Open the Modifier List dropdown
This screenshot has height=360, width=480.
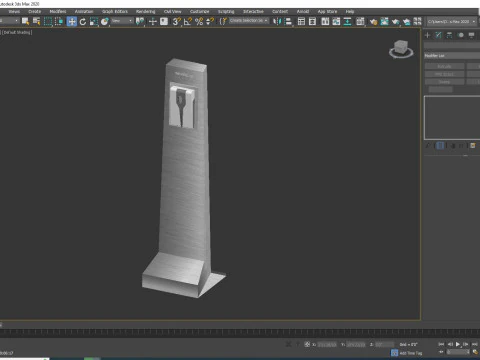coord(452,55)
